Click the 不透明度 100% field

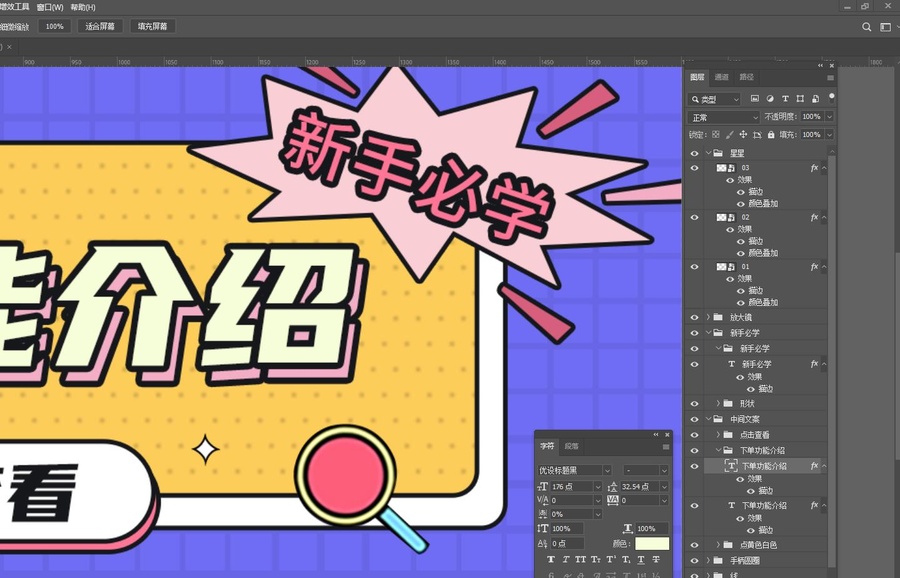pos(812,117)
